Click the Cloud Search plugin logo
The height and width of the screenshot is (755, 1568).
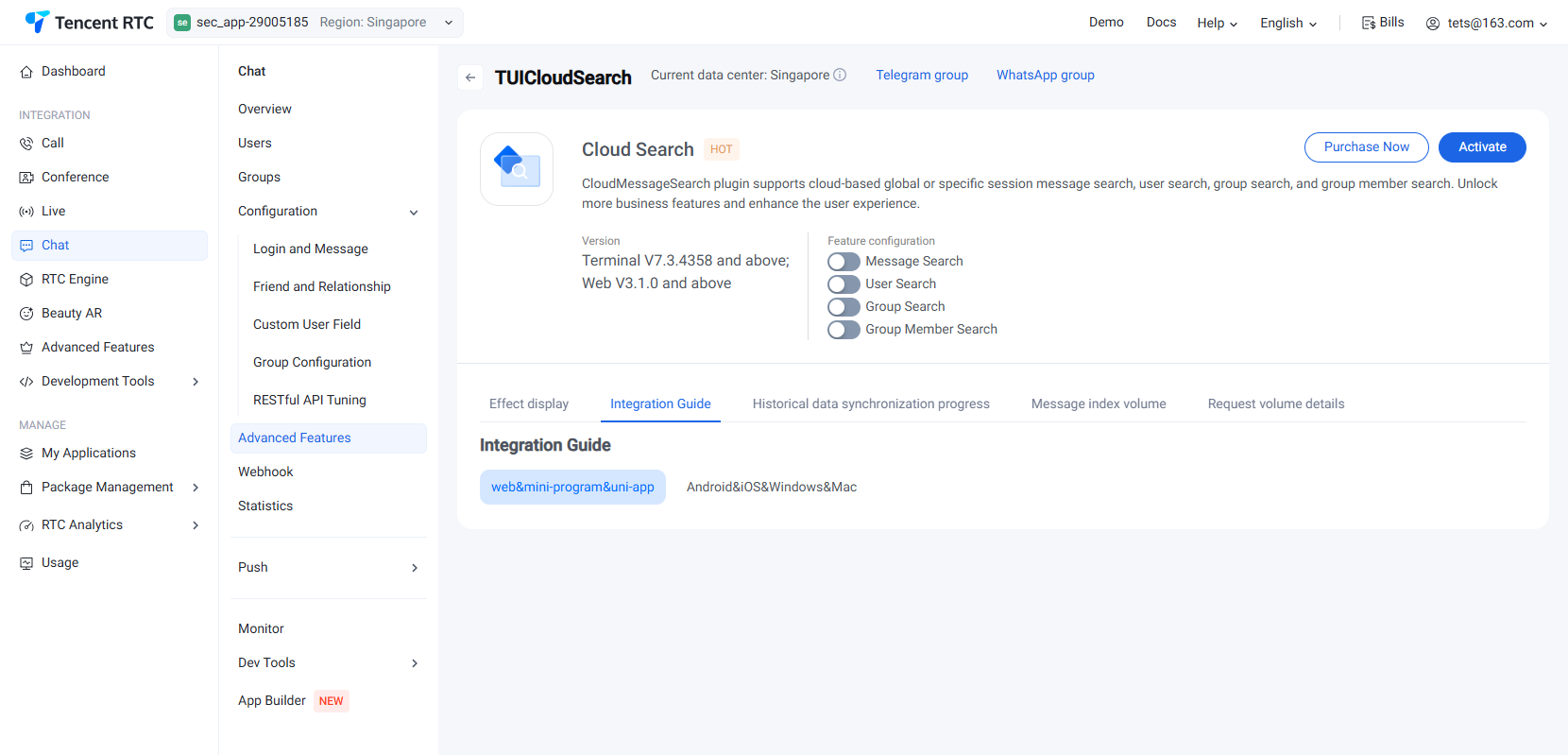517,169
